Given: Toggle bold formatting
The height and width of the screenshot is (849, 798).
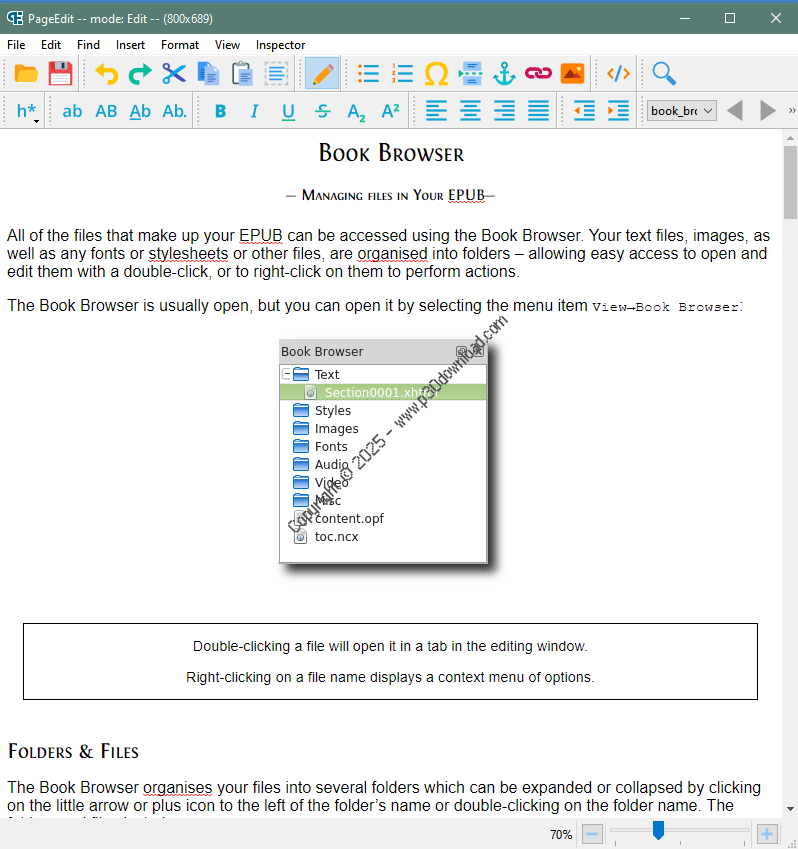Looking at the screenshot, I should [x=220, y=111].
